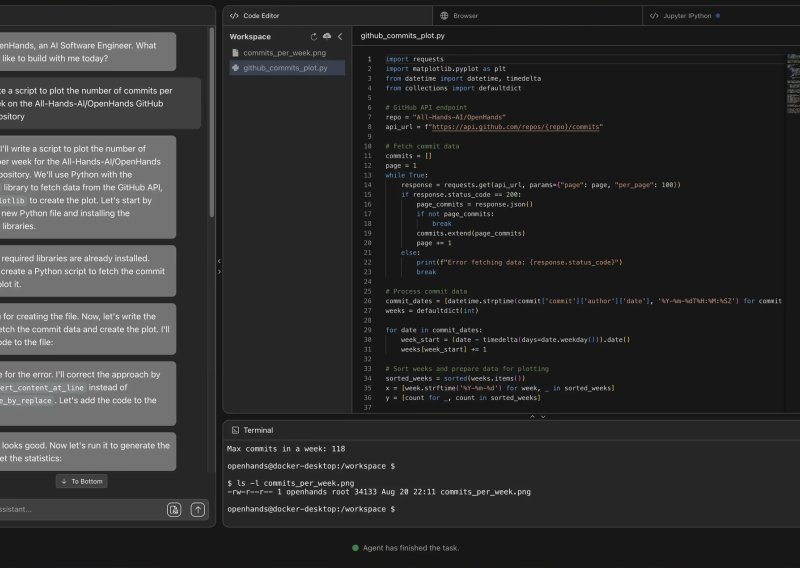Click the chat panel scrollbar
The image size is (800, 568).
212,122
